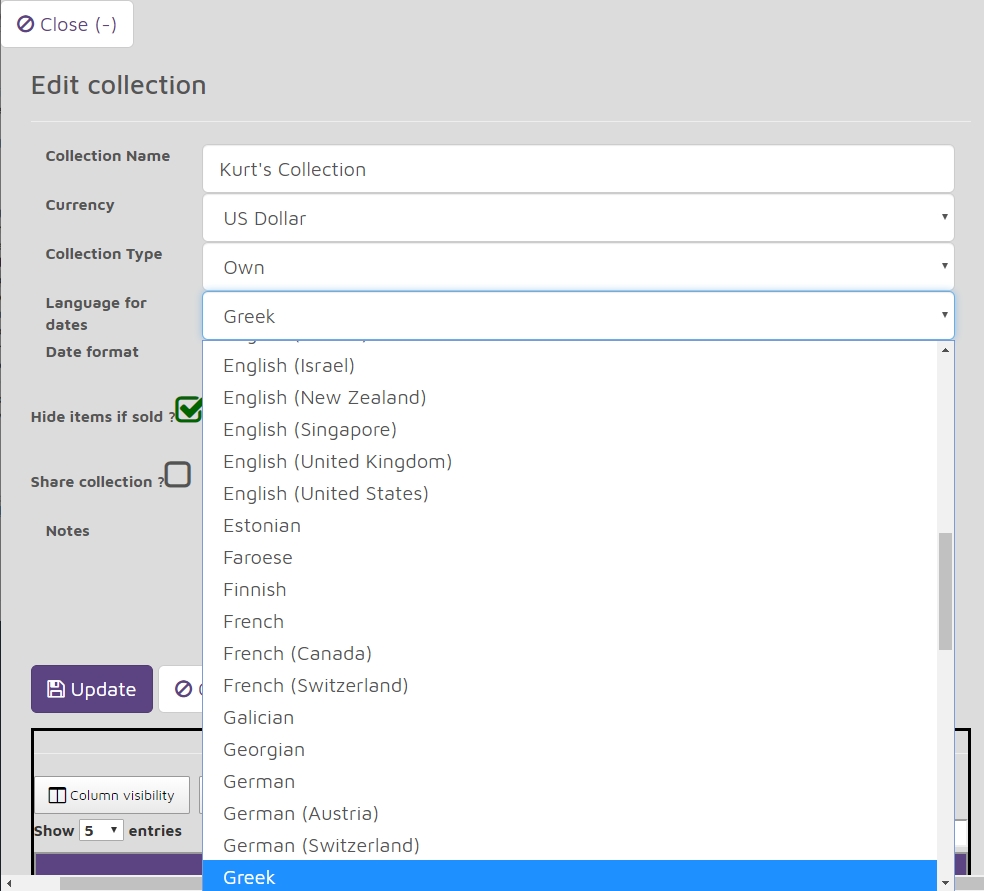Select plain German option
984x891 pixels.
click(569, 781)
